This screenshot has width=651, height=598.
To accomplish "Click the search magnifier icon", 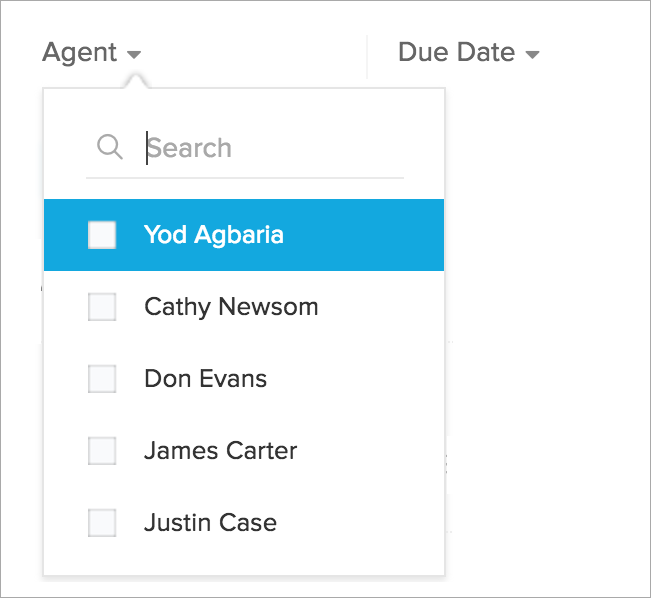I will point(109,148).
